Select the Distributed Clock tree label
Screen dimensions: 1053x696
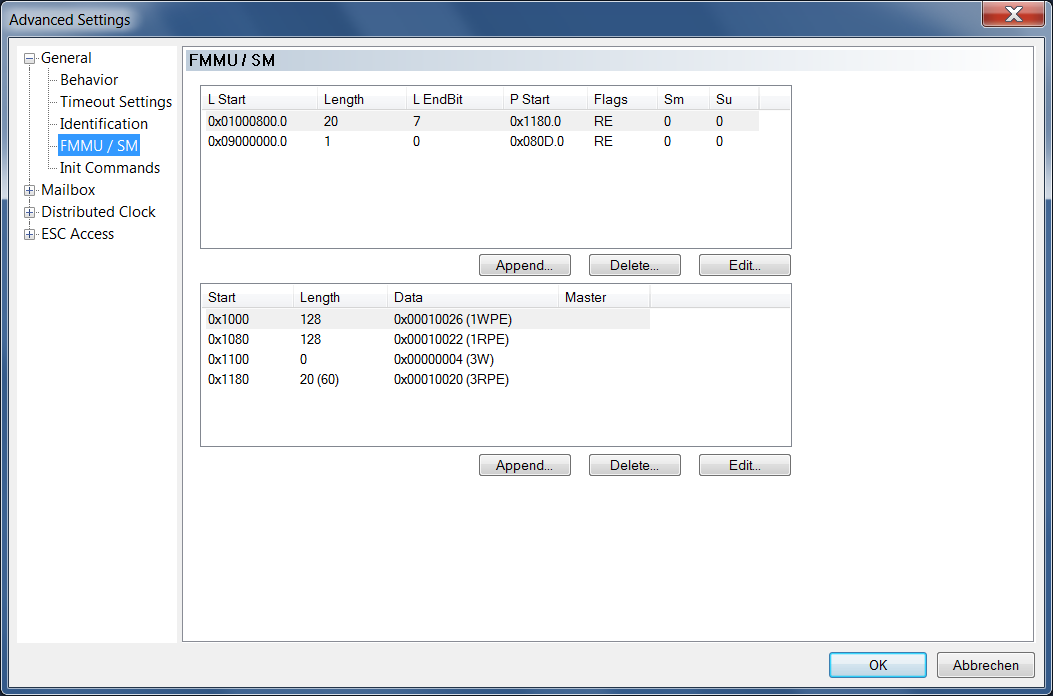click(98, 212)
